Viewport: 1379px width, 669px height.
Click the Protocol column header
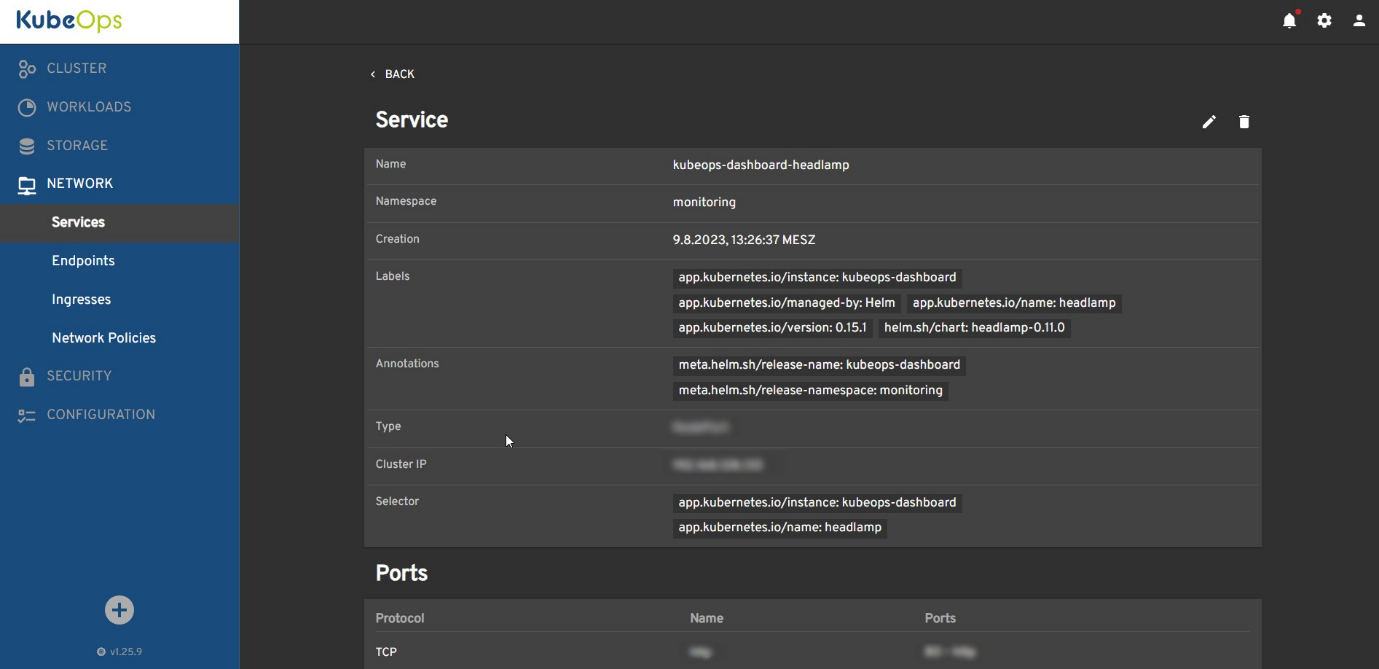[400, 618]
